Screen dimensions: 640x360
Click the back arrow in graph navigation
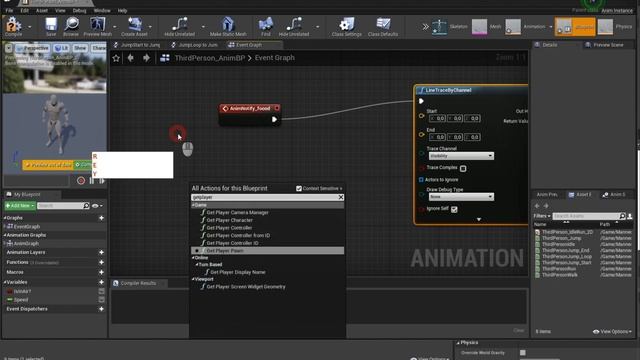(131, 58)
